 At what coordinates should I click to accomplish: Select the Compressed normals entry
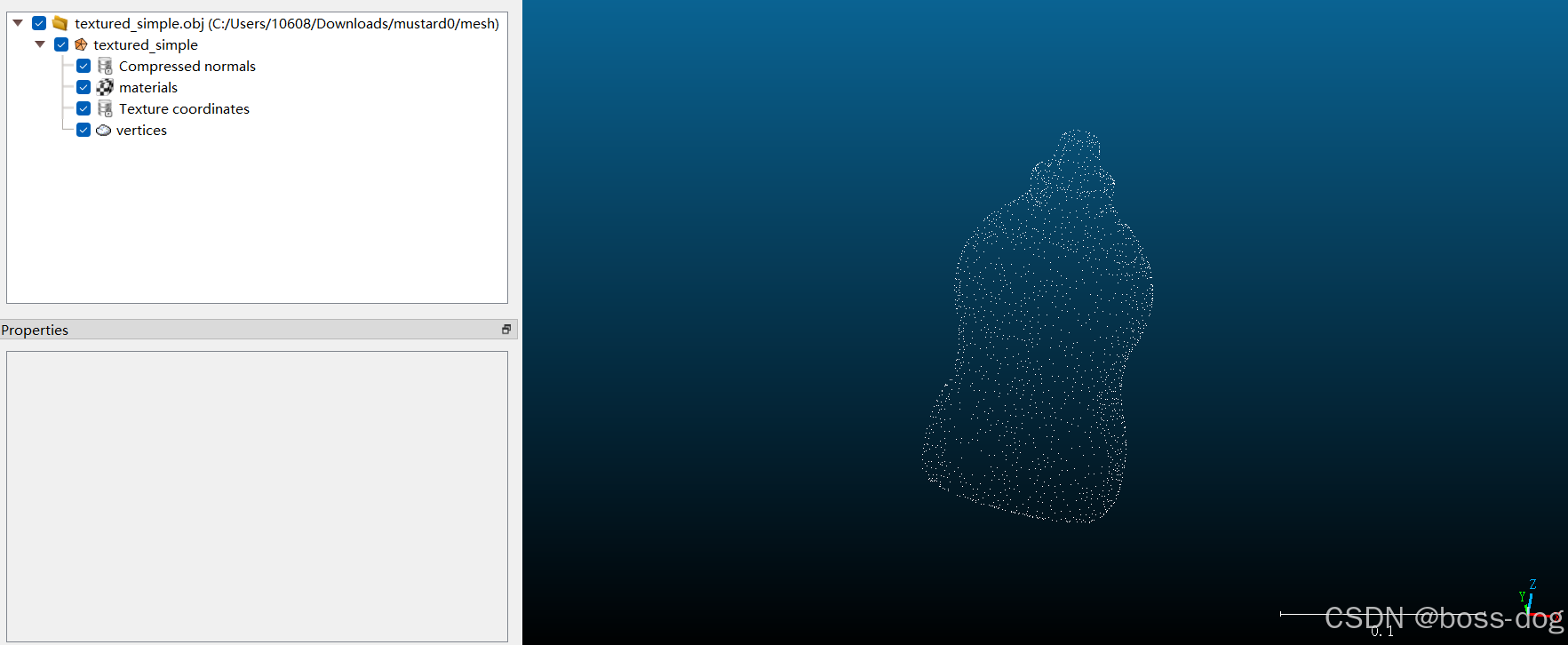coord(187,66)
